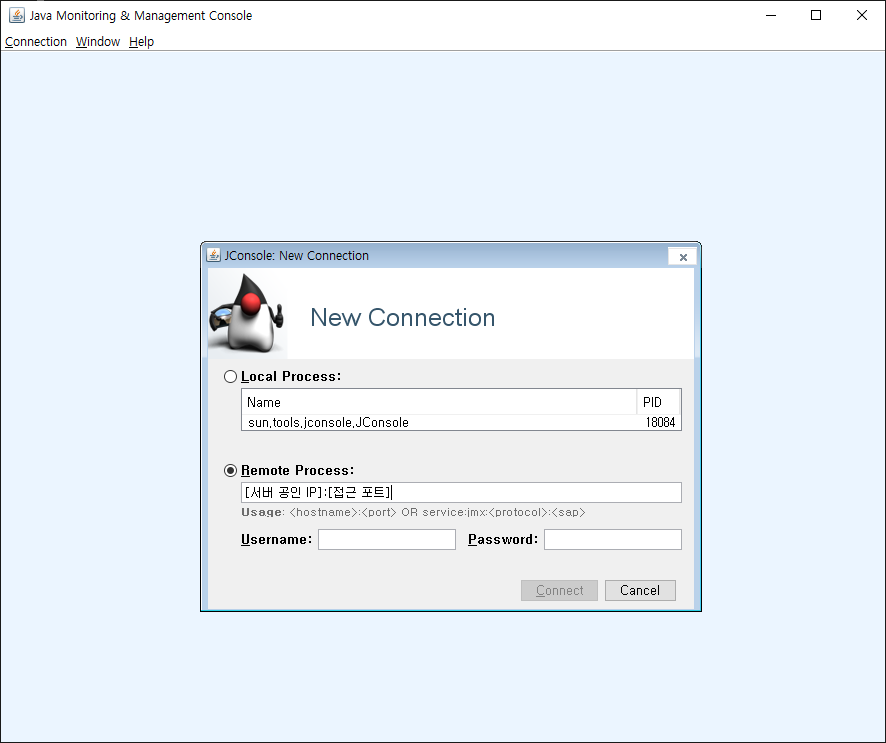Click the Java icon in dialog title bar
The image size is (886, 743).
point(214,255)
